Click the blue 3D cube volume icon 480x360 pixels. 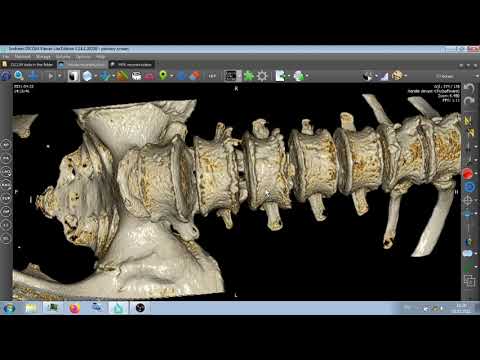(87, 76)
